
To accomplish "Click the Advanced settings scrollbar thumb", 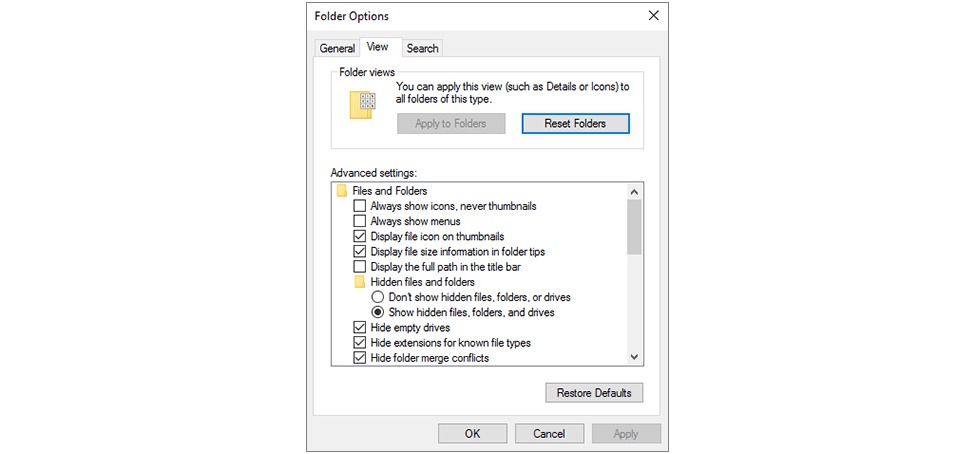I will [x=634, y=226].
